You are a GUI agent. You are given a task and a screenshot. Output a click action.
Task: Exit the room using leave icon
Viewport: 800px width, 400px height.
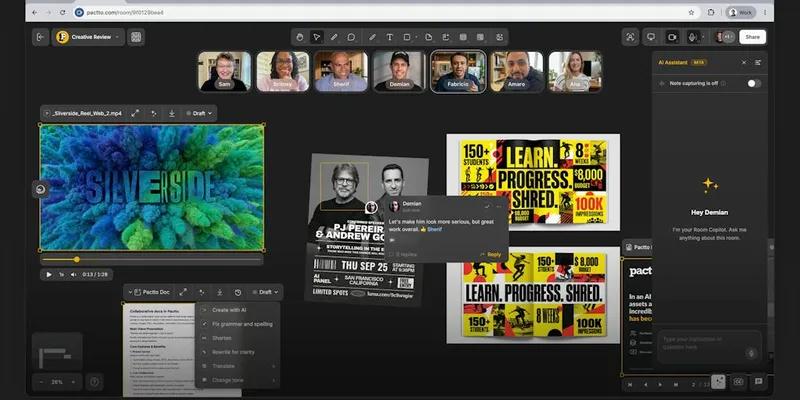[40, 37]
